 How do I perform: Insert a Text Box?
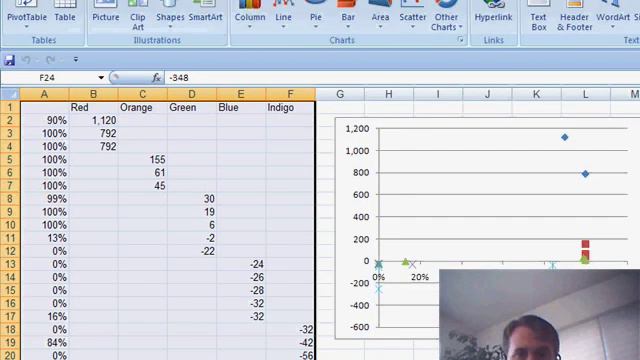(x=538, y=16)
